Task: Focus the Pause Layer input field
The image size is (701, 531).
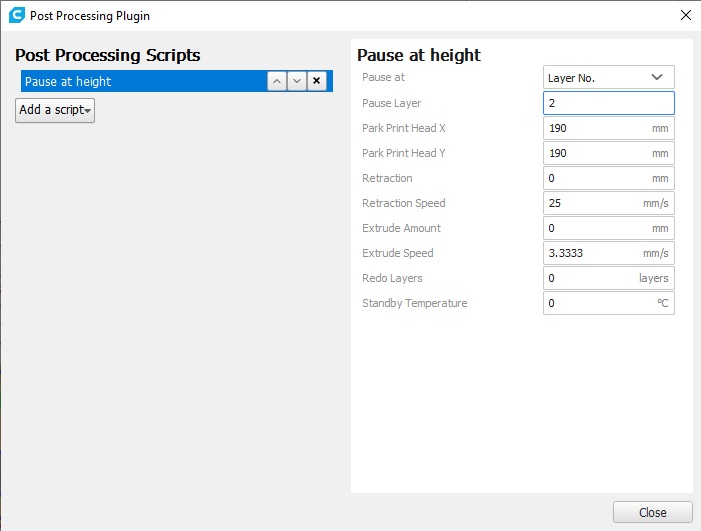Action: [609, 103]
